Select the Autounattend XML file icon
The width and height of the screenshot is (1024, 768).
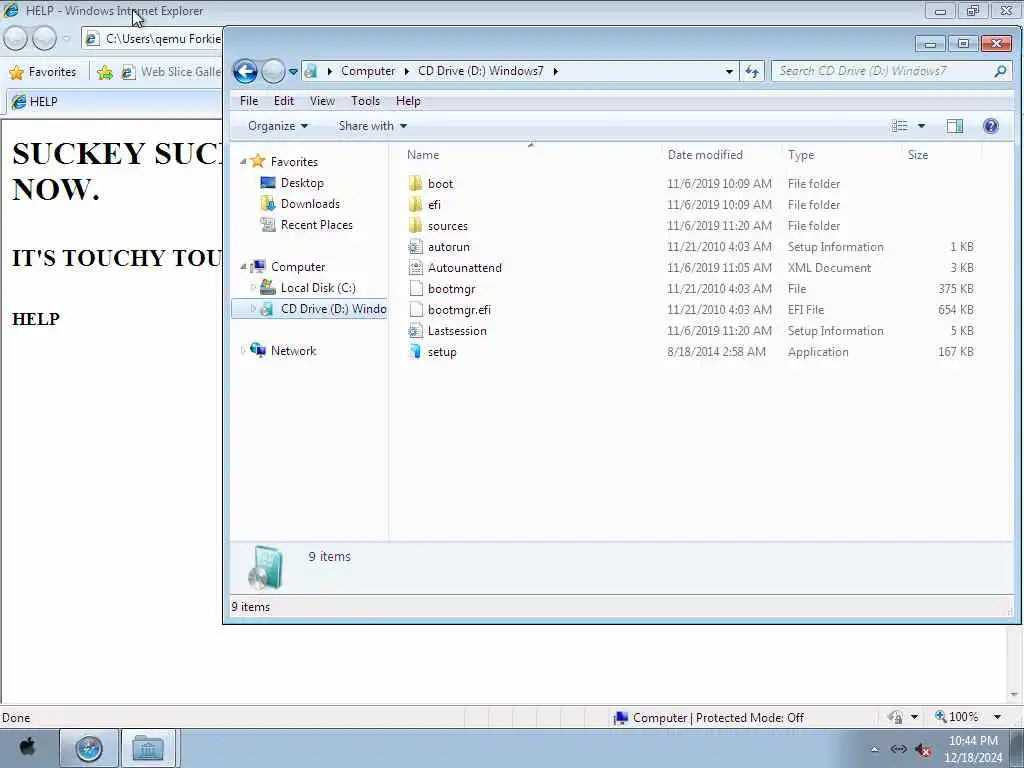415,268
